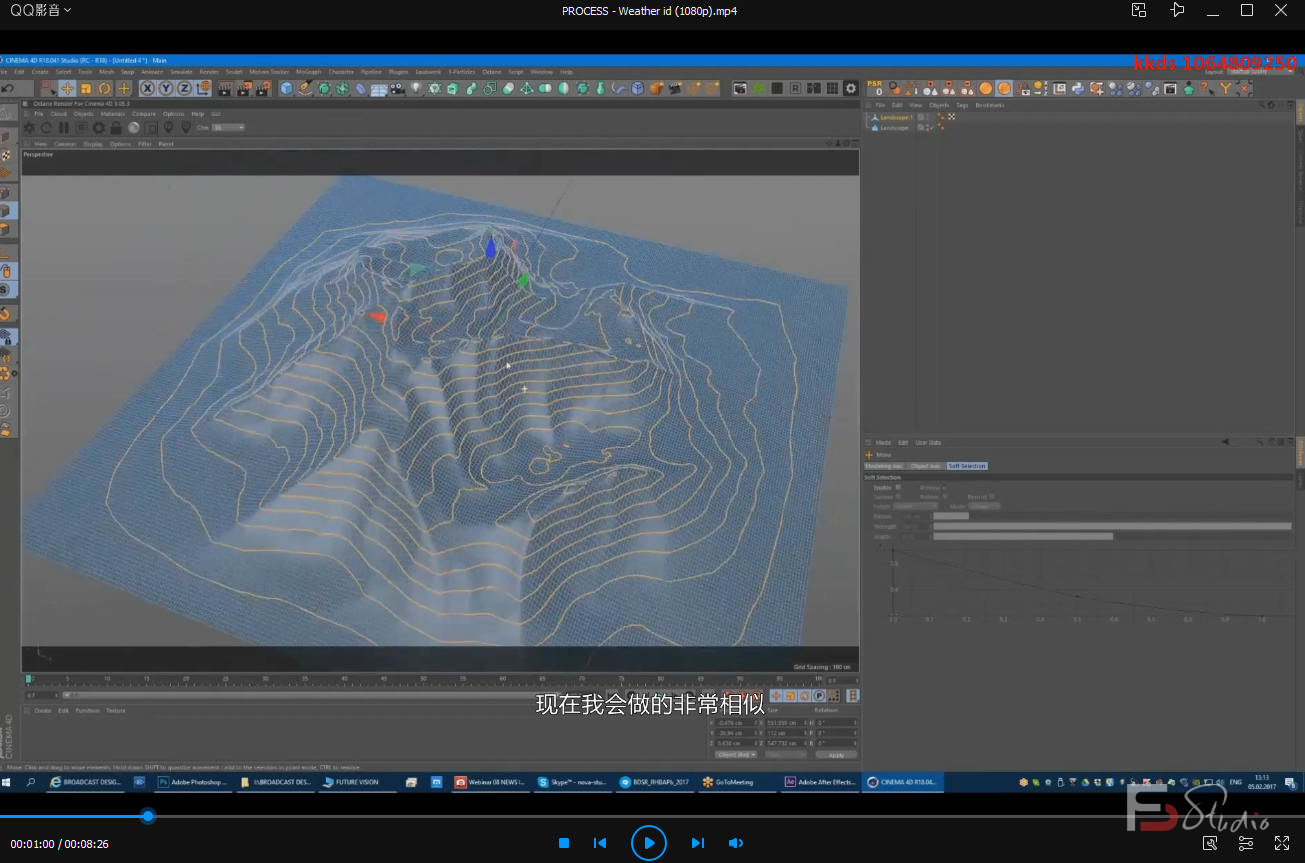Pause the Octane render with pause icon
Image resolution: width=1305 pixels, height=863 pixels.
coord(63,128)
